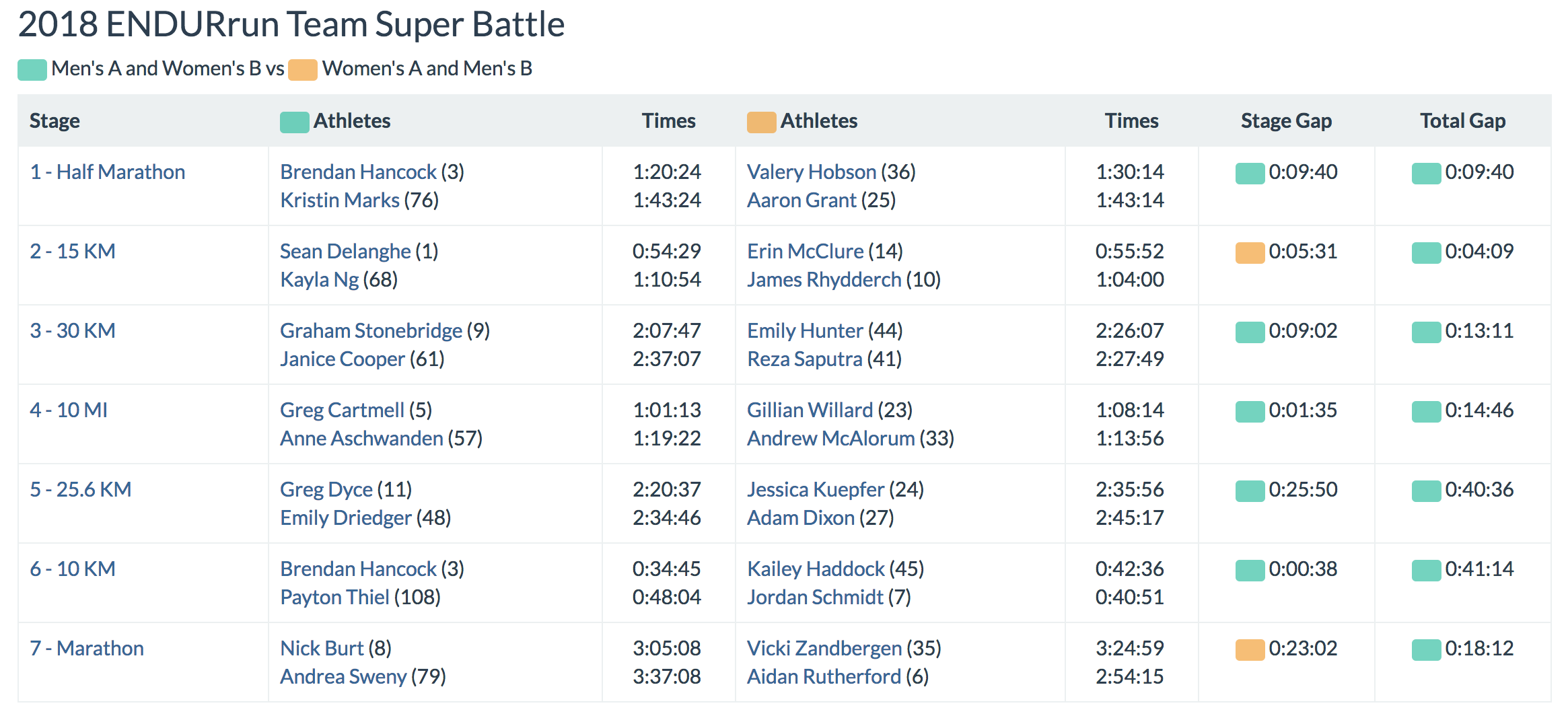Click the Stage Gap column header
This screenshot has height=720, width=1568.
[1286, 121]
